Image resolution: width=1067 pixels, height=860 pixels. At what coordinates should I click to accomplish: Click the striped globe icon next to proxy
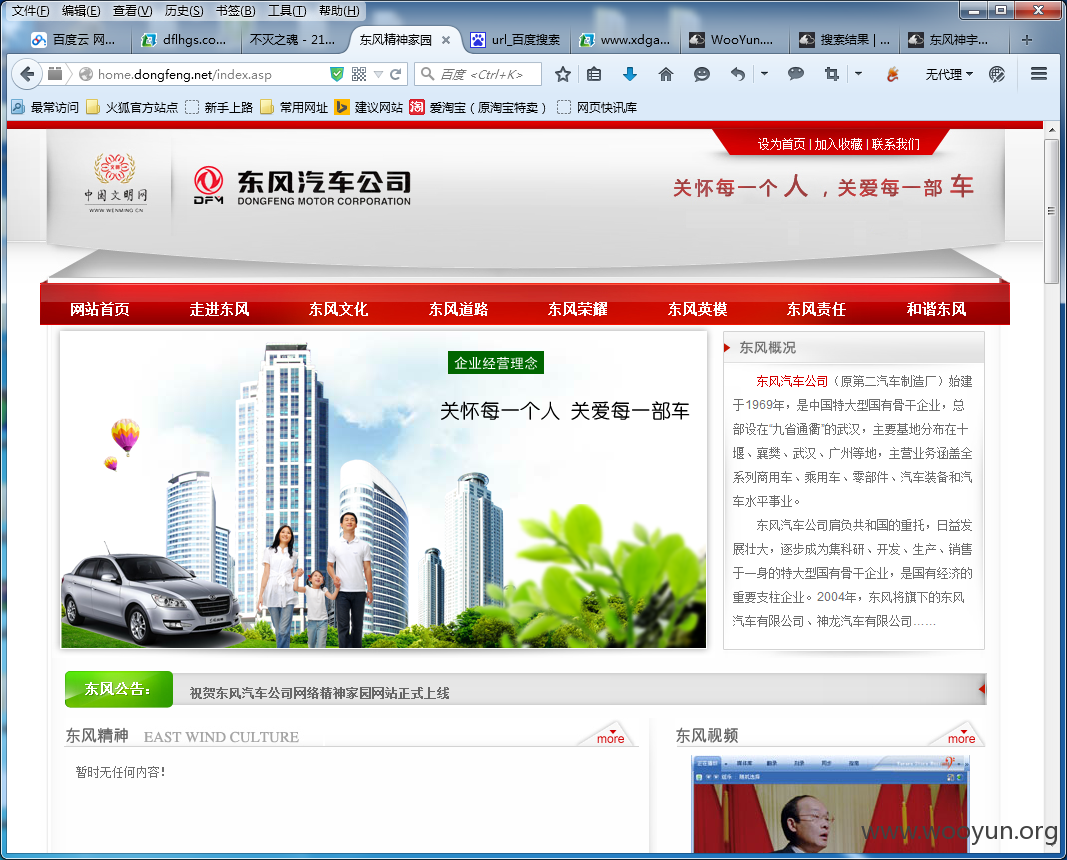997,74
